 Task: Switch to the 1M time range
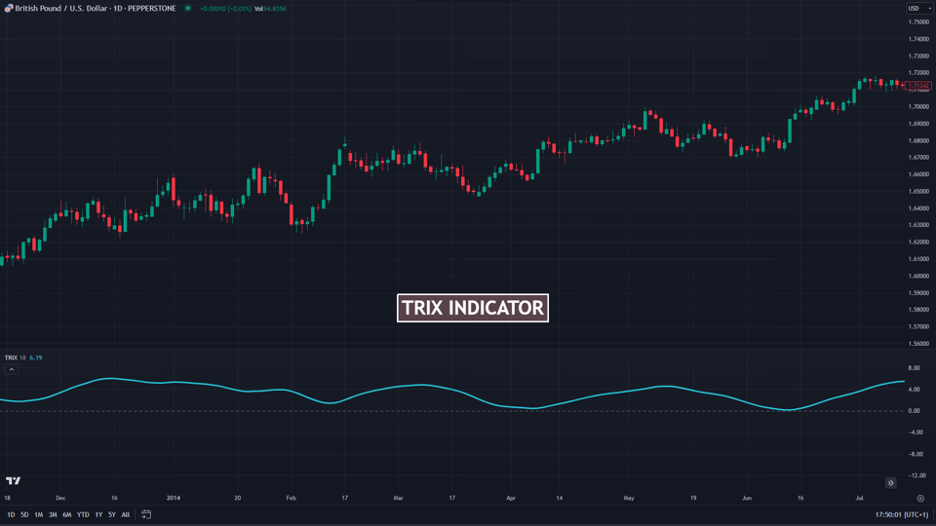[38, 515]
